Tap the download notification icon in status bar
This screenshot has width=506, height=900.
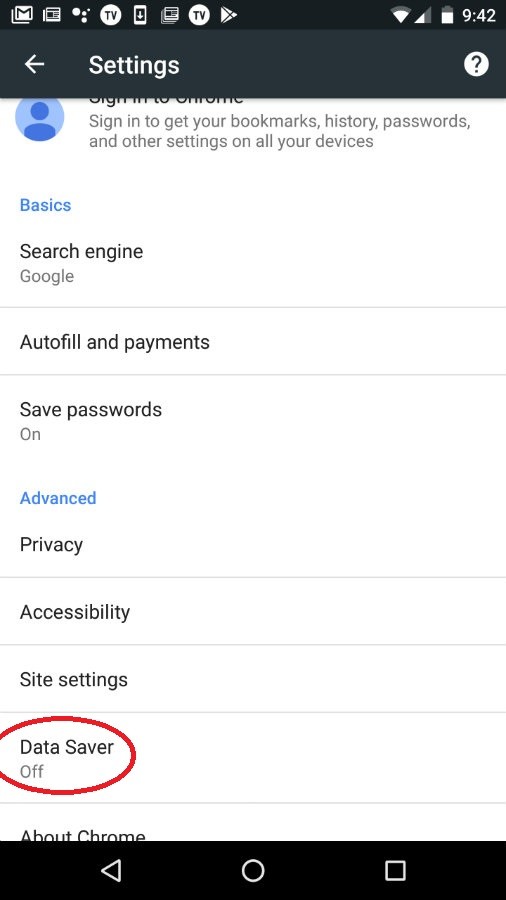click(x=140, y=14)
